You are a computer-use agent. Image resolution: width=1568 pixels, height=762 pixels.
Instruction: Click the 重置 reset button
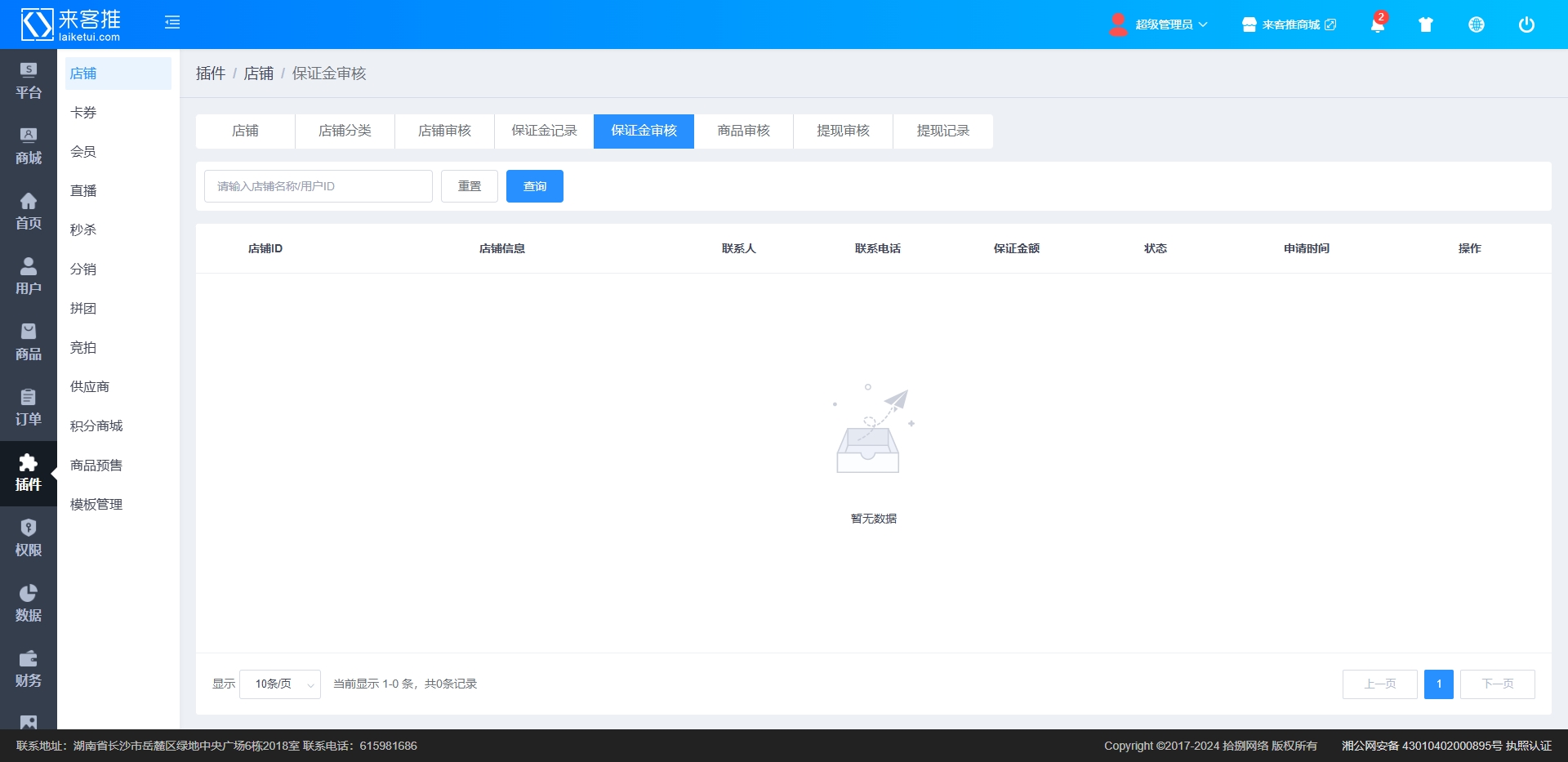click(470, 186)
